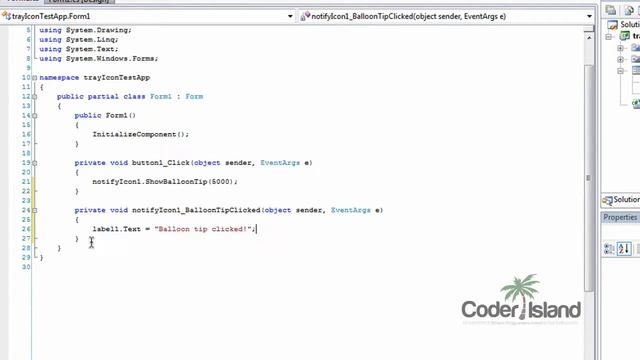Screen dimensions: 640x360
Task: Click the Properties panel title bar
Action: pyautogui.click(x=620, y=218)
